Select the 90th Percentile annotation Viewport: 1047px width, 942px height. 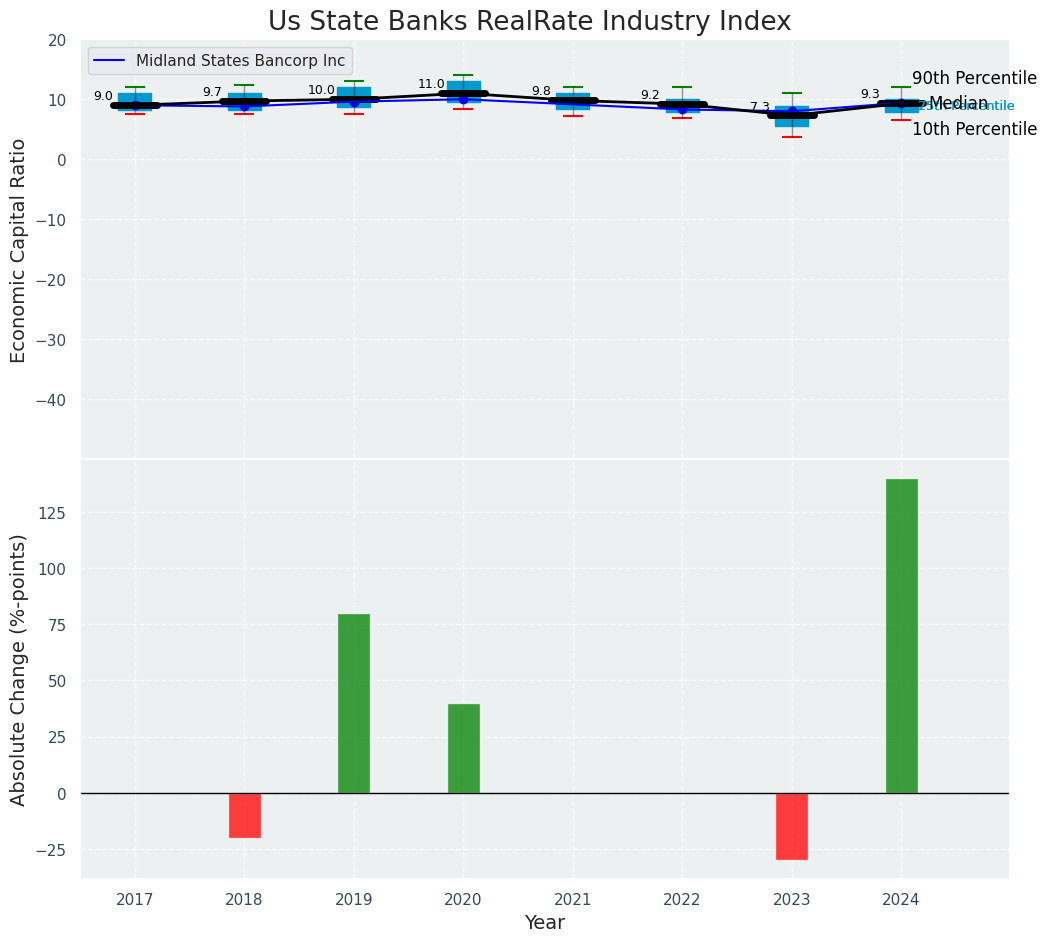click(x=973, y=78)
